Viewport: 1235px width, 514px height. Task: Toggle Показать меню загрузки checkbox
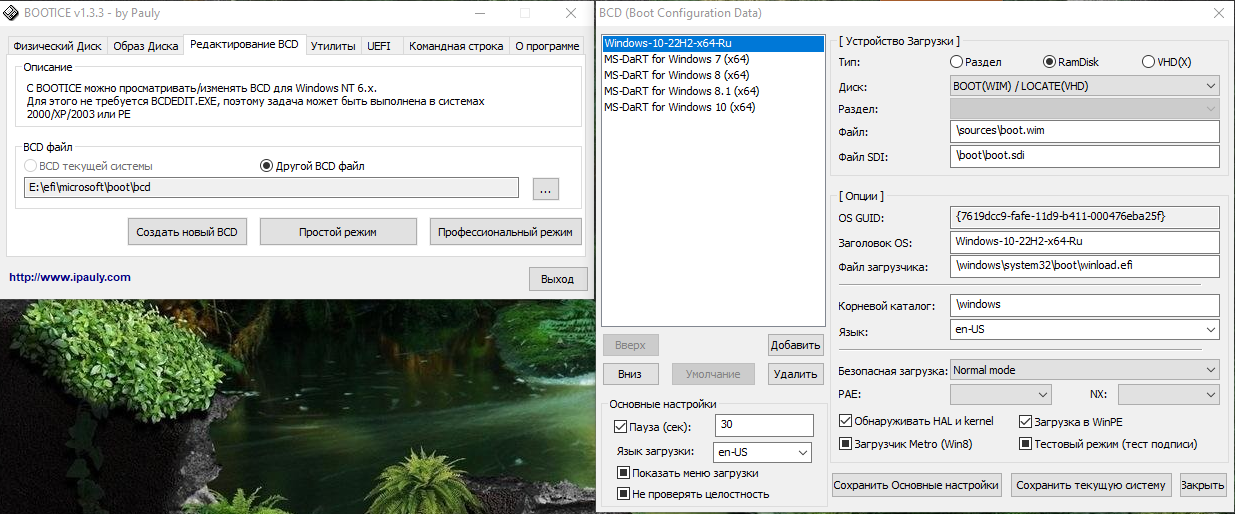(x=623, y=473)
